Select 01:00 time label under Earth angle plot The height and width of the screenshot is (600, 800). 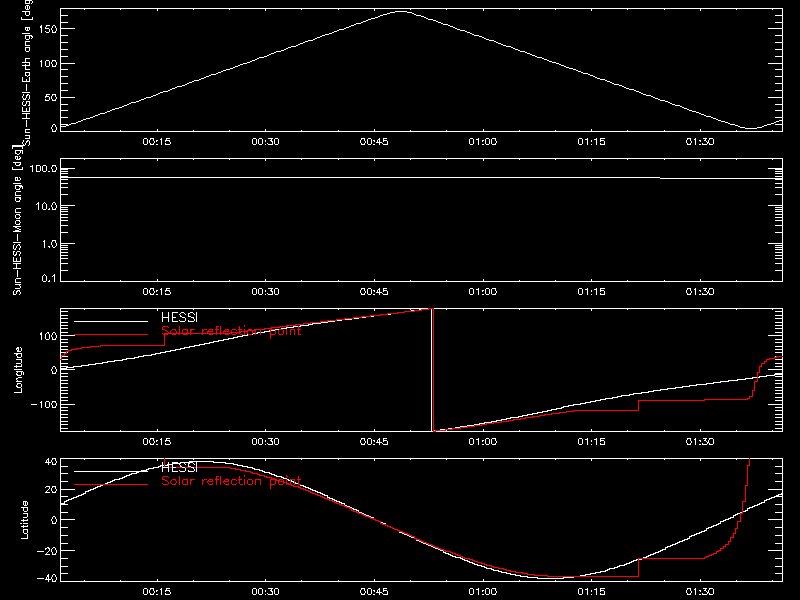click(x=483, y=142)
